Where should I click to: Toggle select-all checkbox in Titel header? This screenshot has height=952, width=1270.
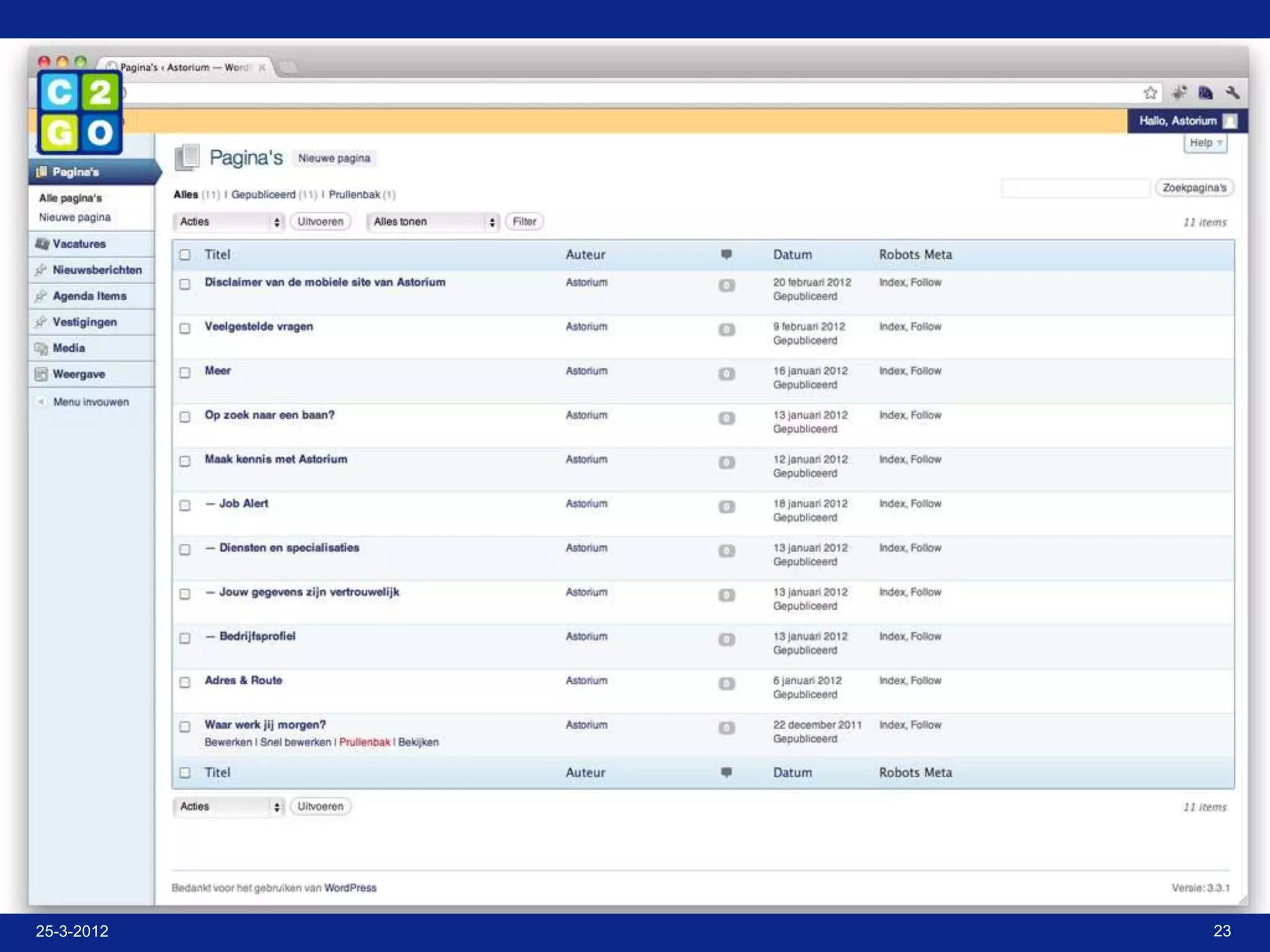pos(185,255)
